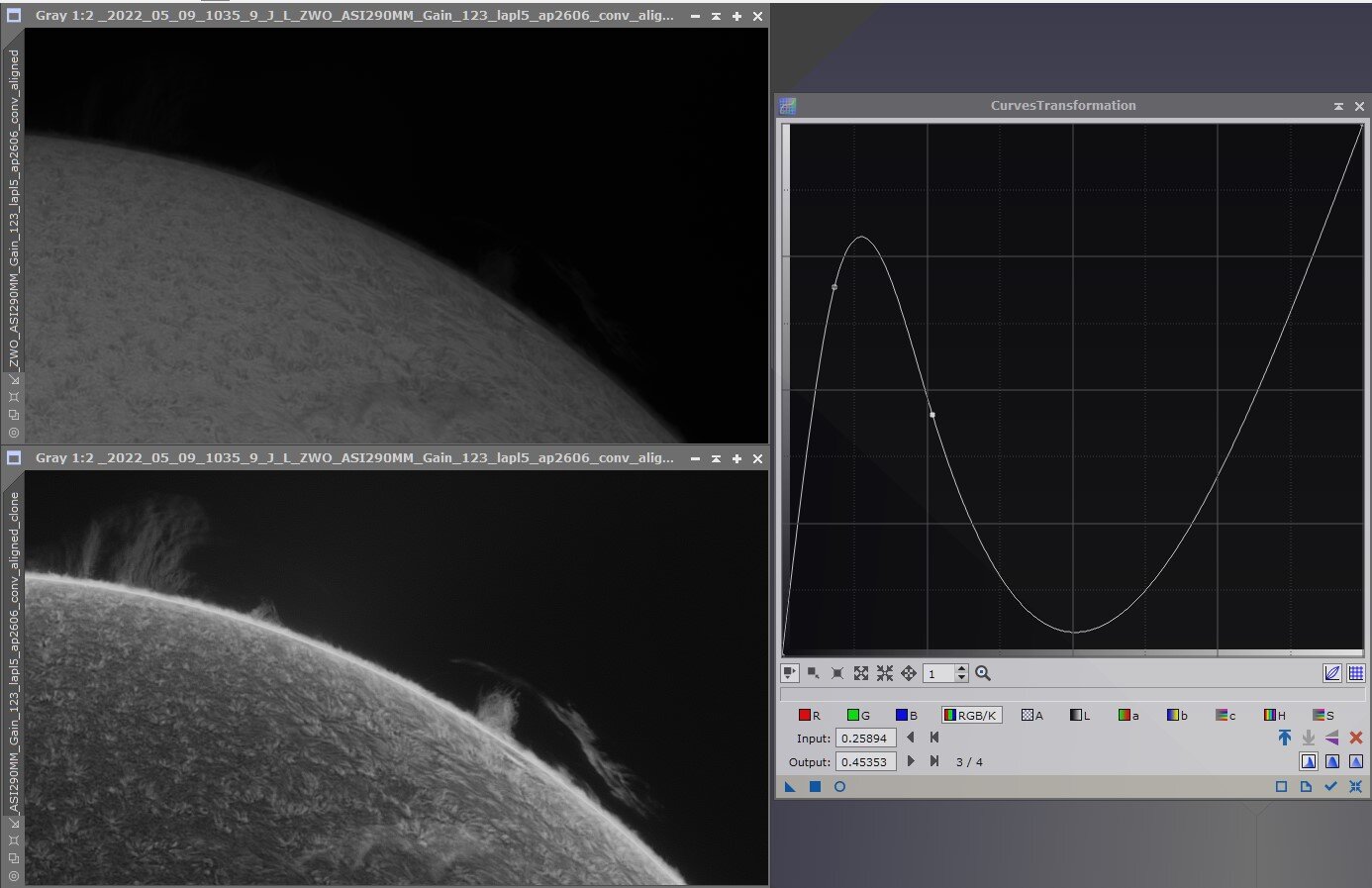Click the New Instance triangle icon
The height and width of the screenshot is (888, 1372).
point(790,787)
